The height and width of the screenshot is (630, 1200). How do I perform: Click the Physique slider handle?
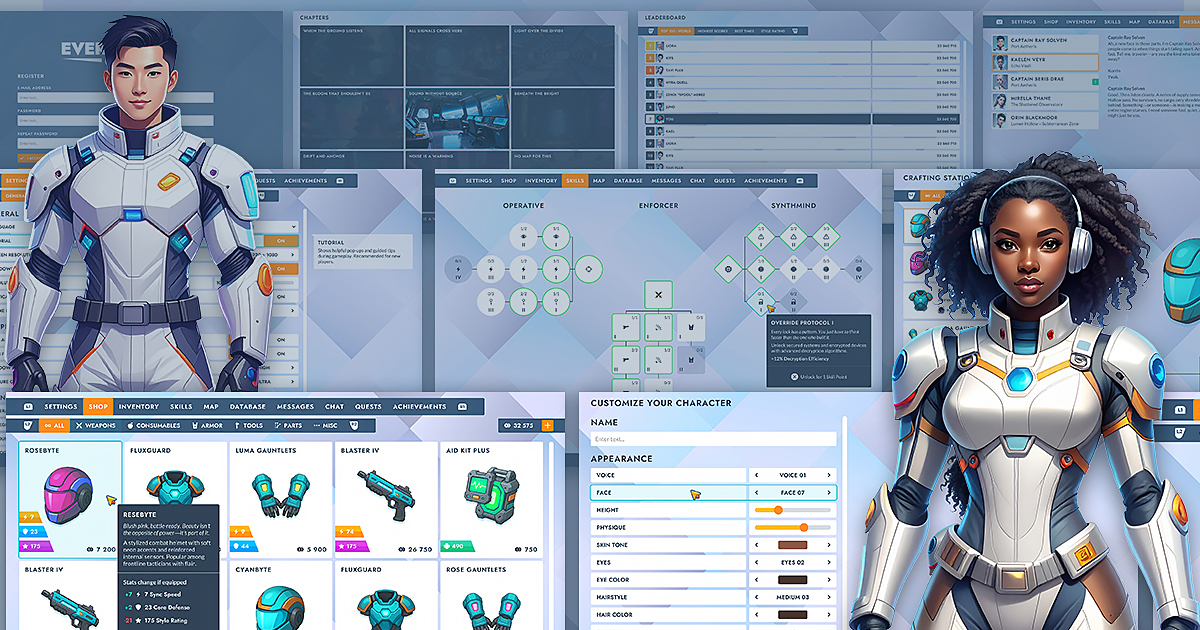pos(804,527)
